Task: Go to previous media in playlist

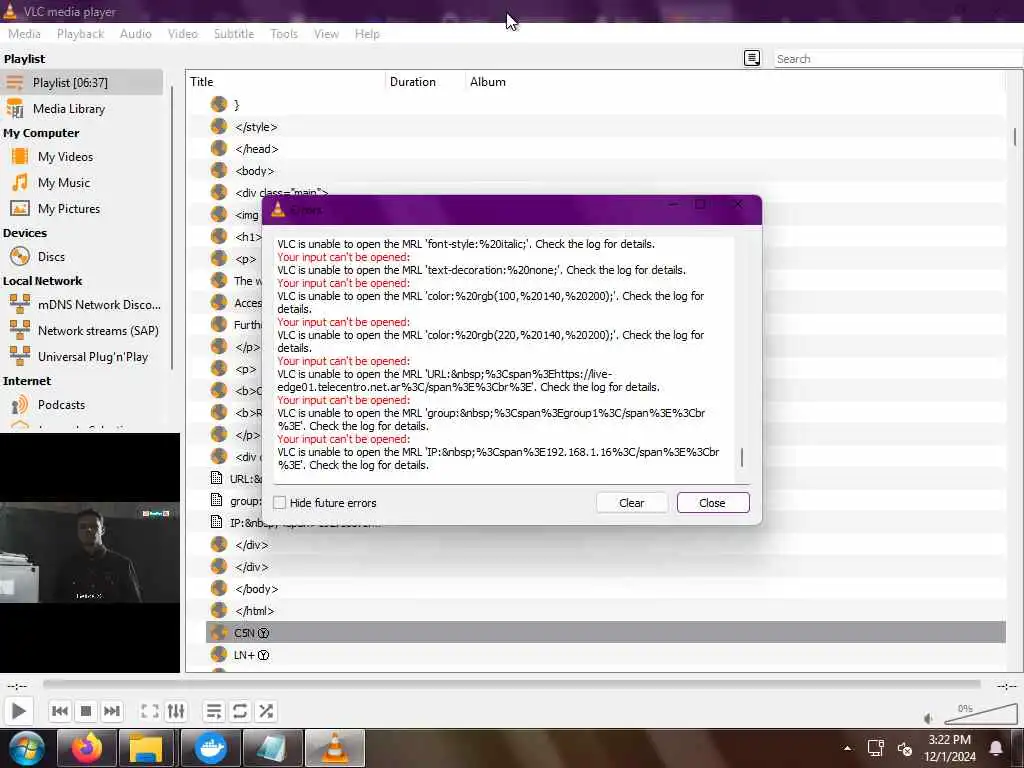Action: coord(60,711)
